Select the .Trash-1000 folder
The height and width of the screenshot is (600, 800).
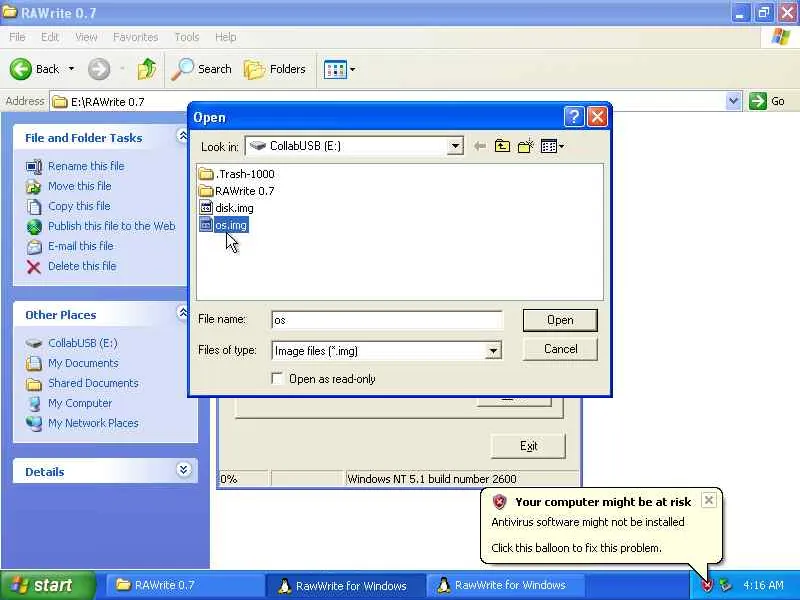[237, 174]
